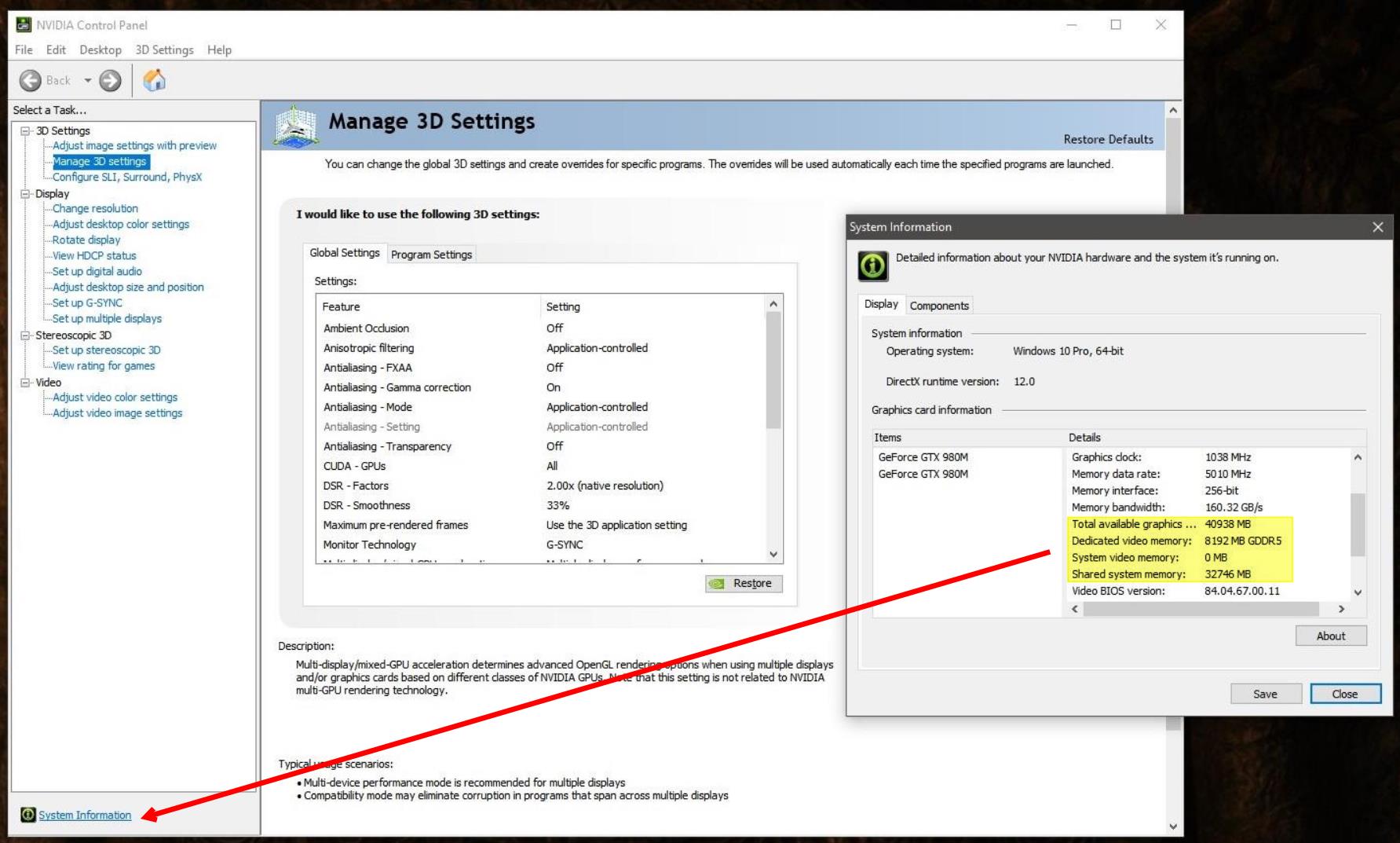The image size is (1400, 843).
Task: Select Adjust image settings with preview
Action: tap(134, 145)
